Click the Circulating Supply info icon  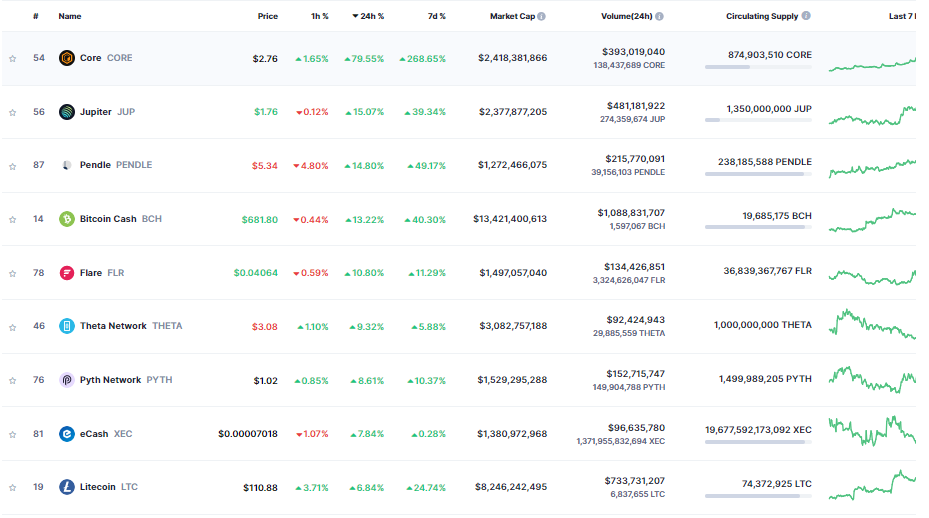806,16
